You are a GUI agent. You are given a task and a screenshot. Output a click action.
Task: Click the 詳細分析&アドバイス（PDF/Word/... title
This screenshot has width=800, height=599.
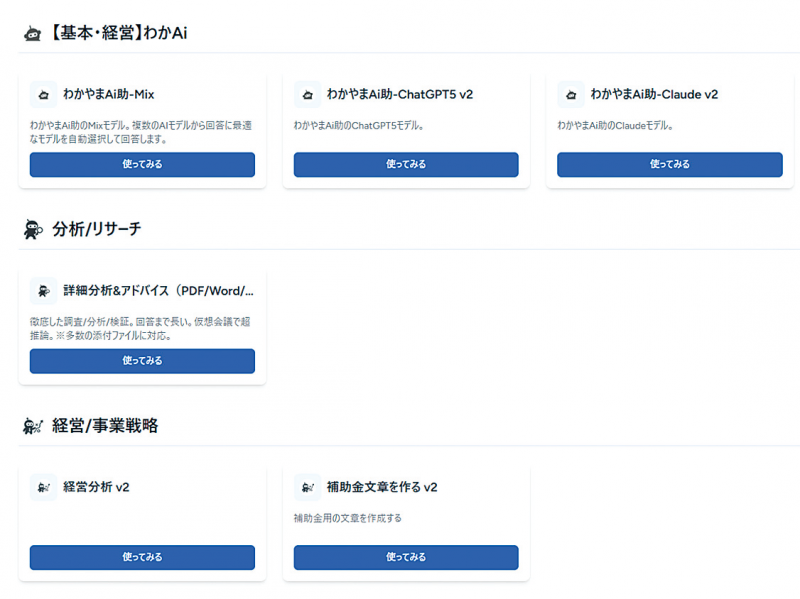pos(158,291)
